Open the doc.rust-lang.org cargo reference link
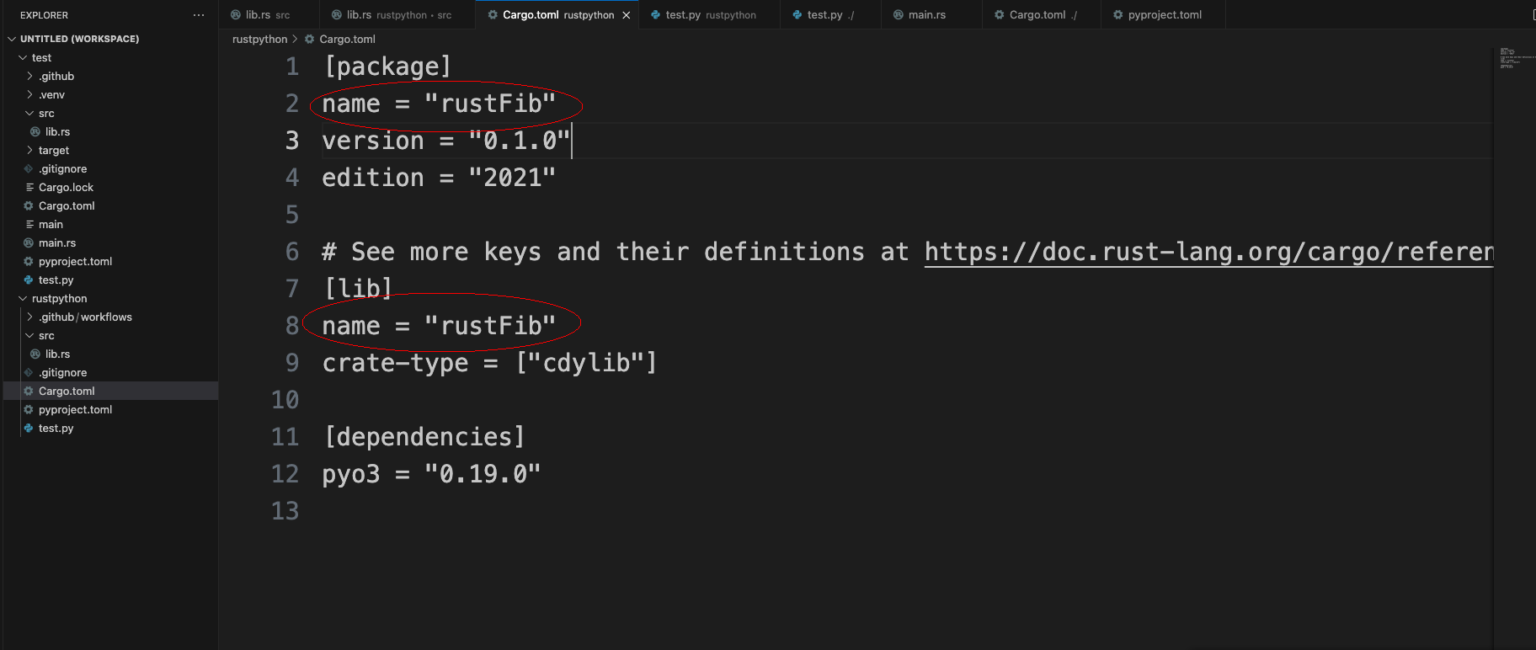The width and height of the screenshot is (1536, 650). coord(1208,251)
